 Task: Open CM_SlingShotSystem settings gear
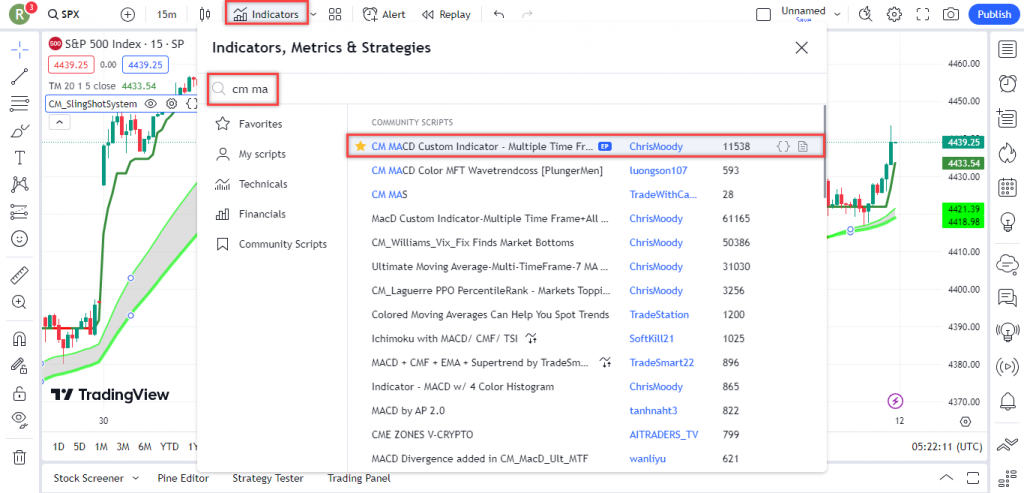[x=171, y=103]
